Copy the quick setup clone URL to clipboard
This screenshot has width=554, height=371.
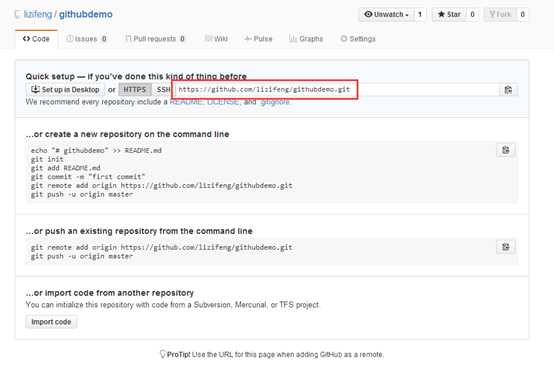(508, 90)
